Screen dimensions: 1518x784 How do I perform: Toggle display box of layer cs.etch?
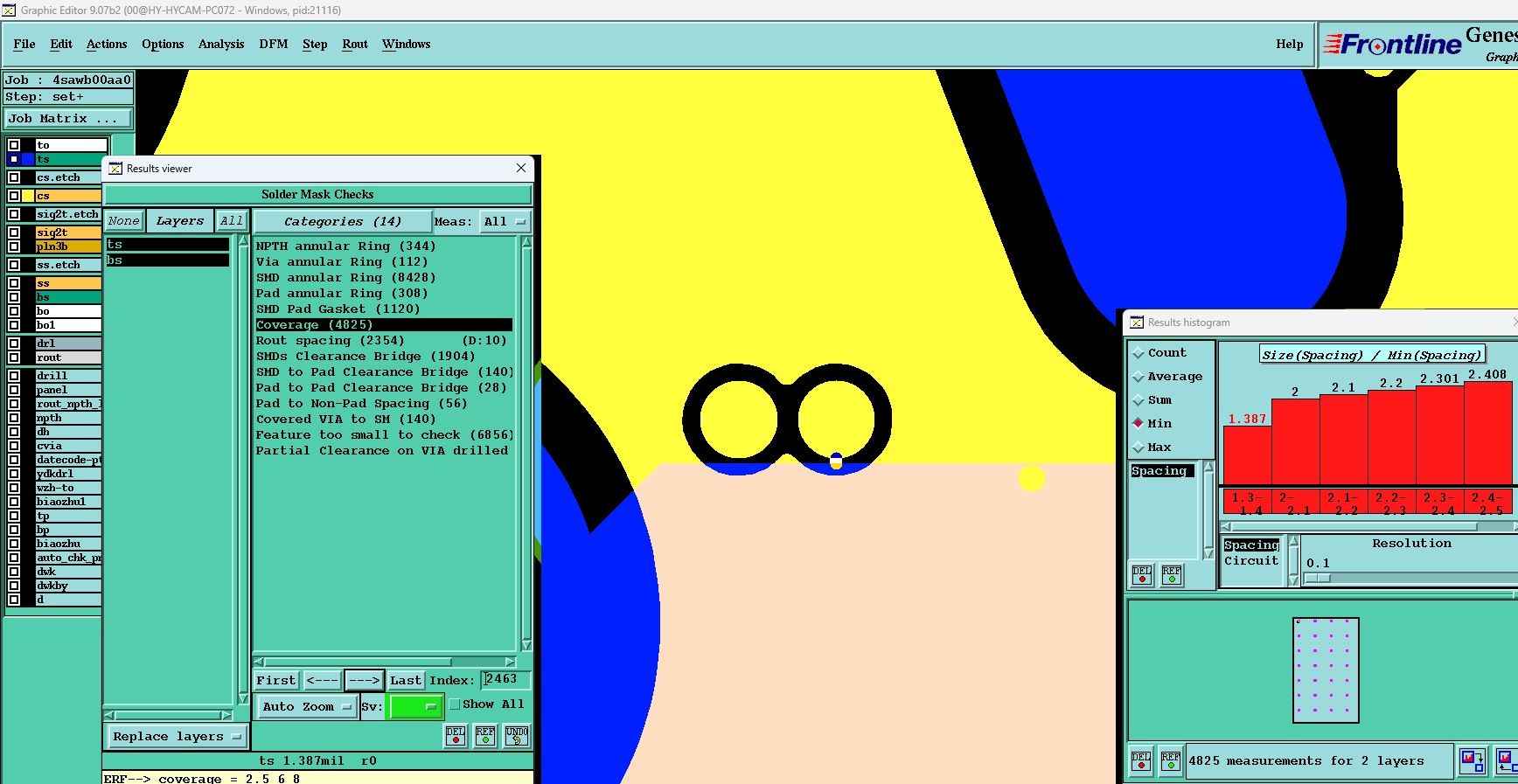[x=14, y=177]
